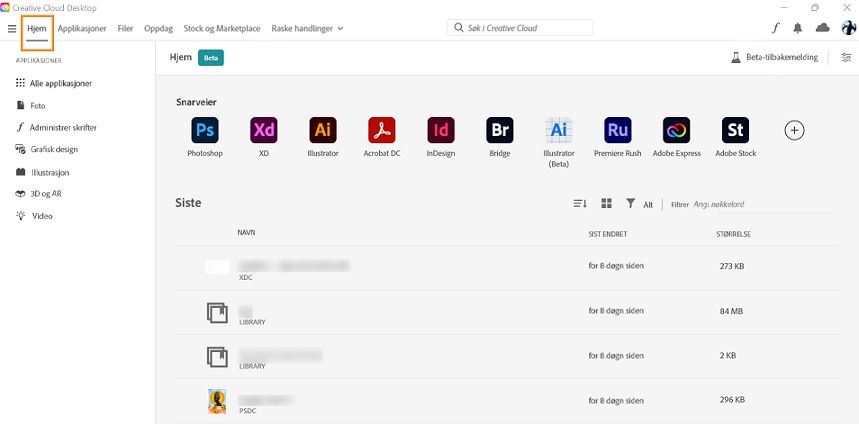Focus the Søk i Creative Cloud field
This screenshot has width=859, height=424.
tap(520, 28)
